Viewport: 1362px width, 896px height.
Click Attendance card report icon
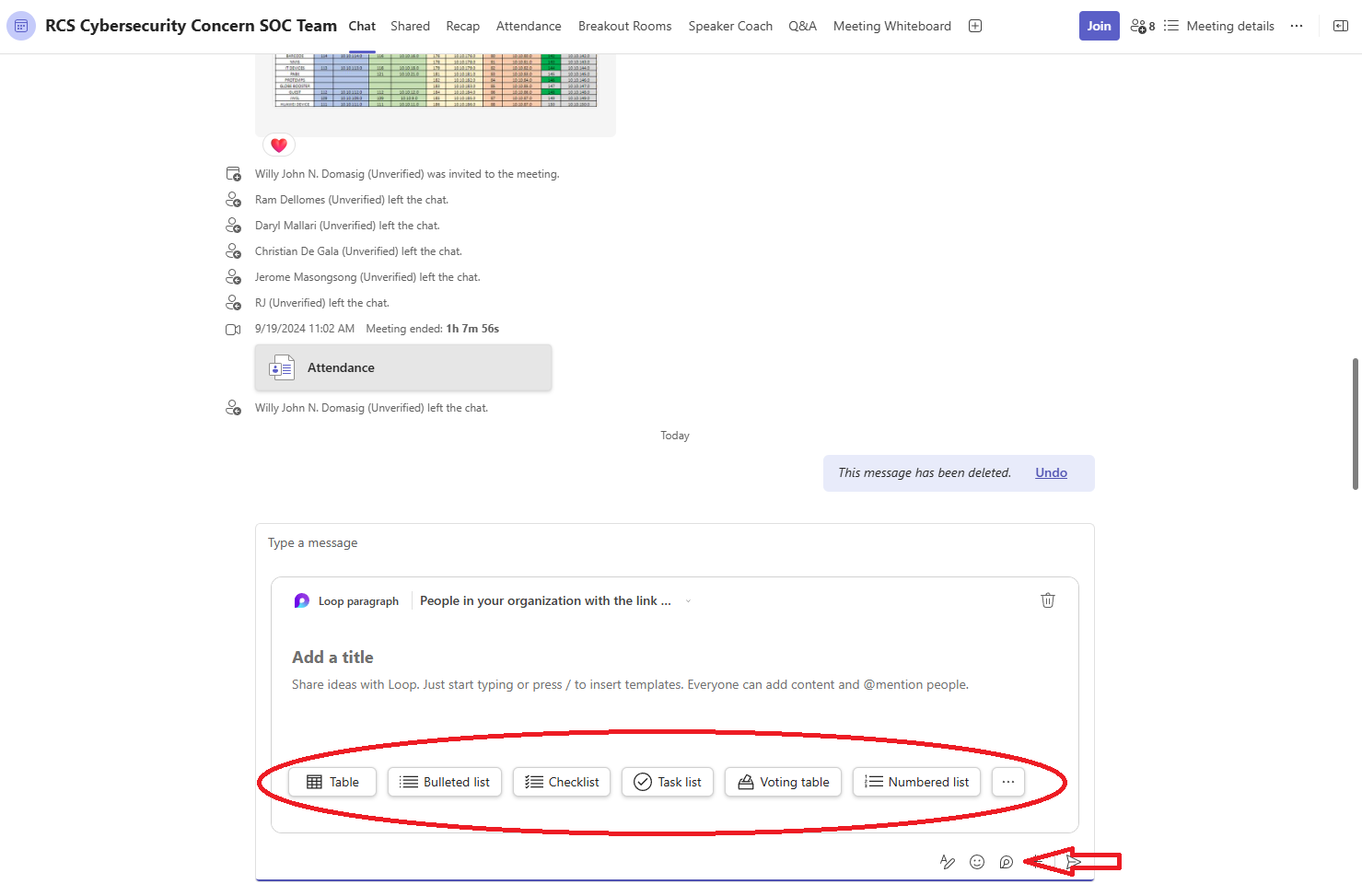tap(281, 367)
